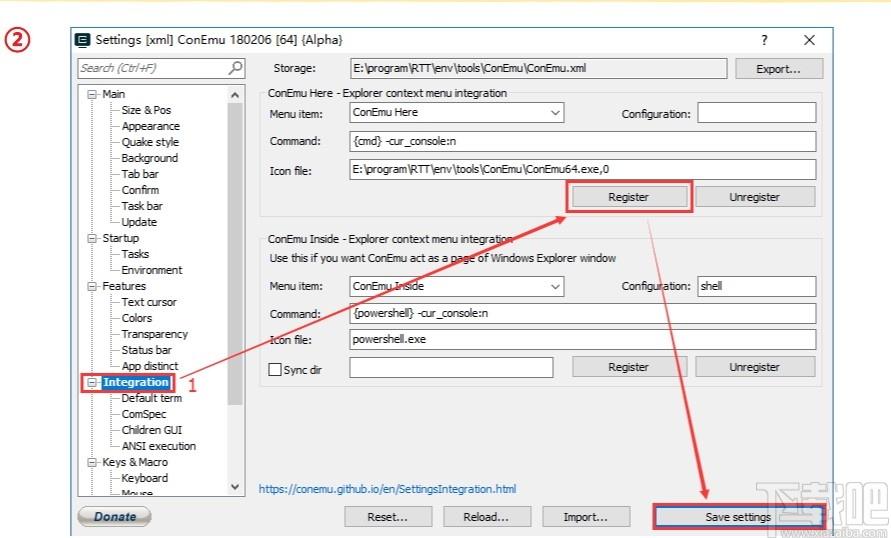Open the SettingsIntegration.html help link

[x=388, y=489]
